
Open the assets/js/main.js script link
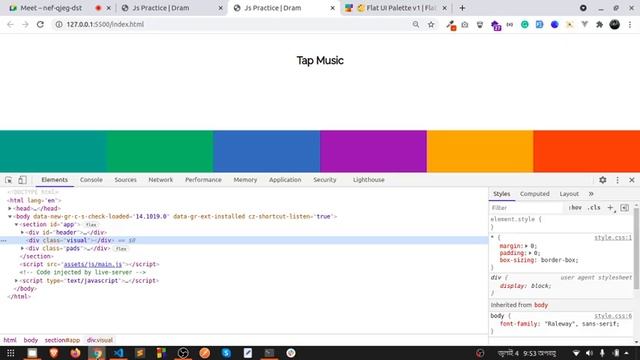tap(93, 264)
